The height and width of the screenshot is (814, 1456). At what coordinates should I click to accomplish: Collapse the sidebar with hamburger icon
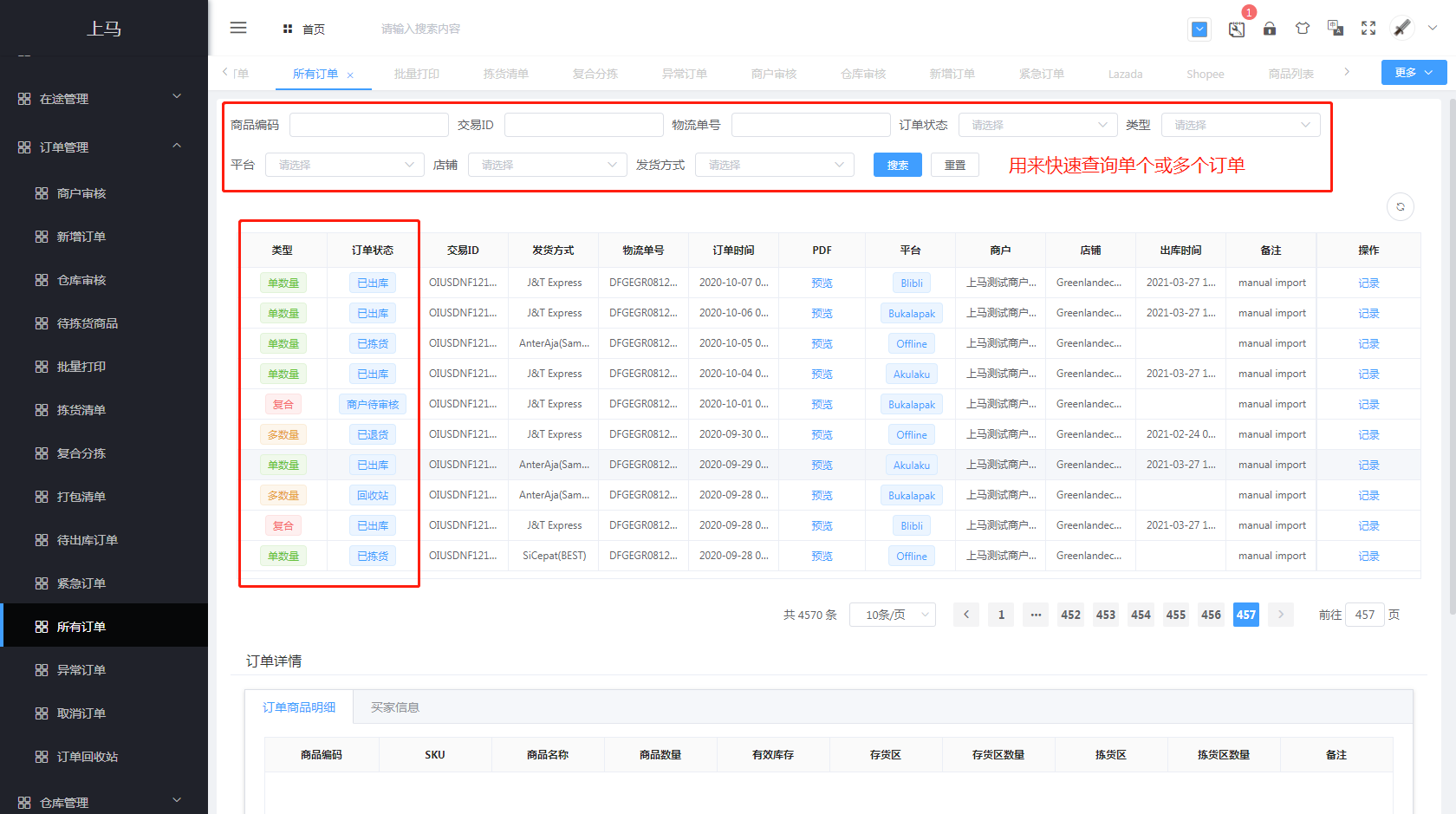(x=238, y=28)
